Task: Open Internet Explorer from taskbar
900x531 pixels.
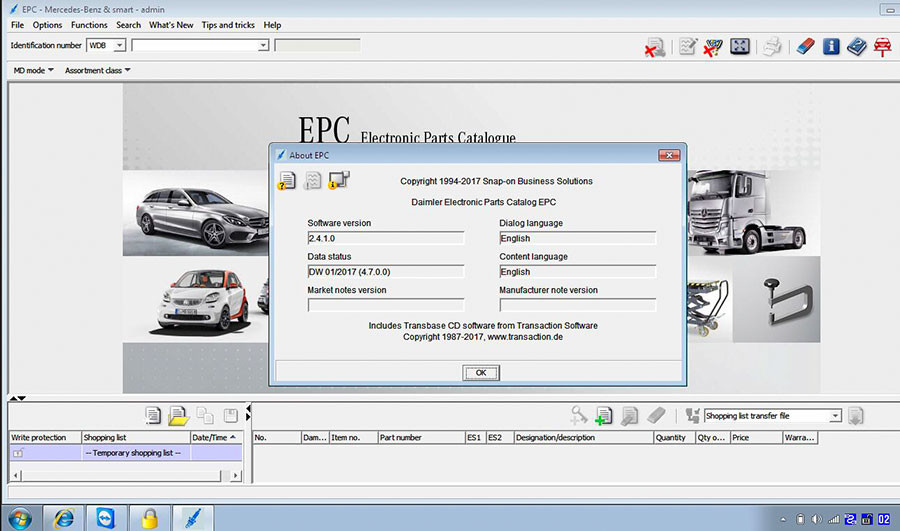Action: [64, 518]
